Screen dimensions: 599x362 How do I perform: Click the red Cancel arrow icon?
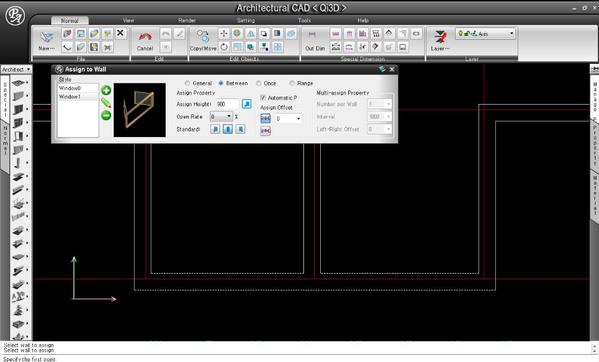(x=145, y=37)
